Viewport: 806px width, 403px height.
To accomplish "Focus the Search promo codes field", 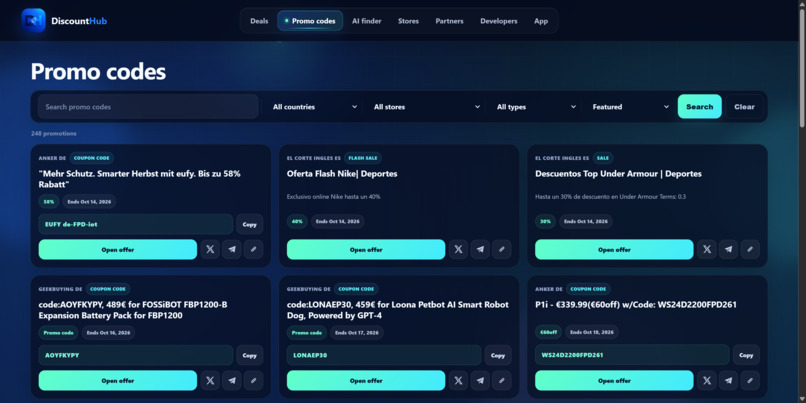I will tap(148, 107).
